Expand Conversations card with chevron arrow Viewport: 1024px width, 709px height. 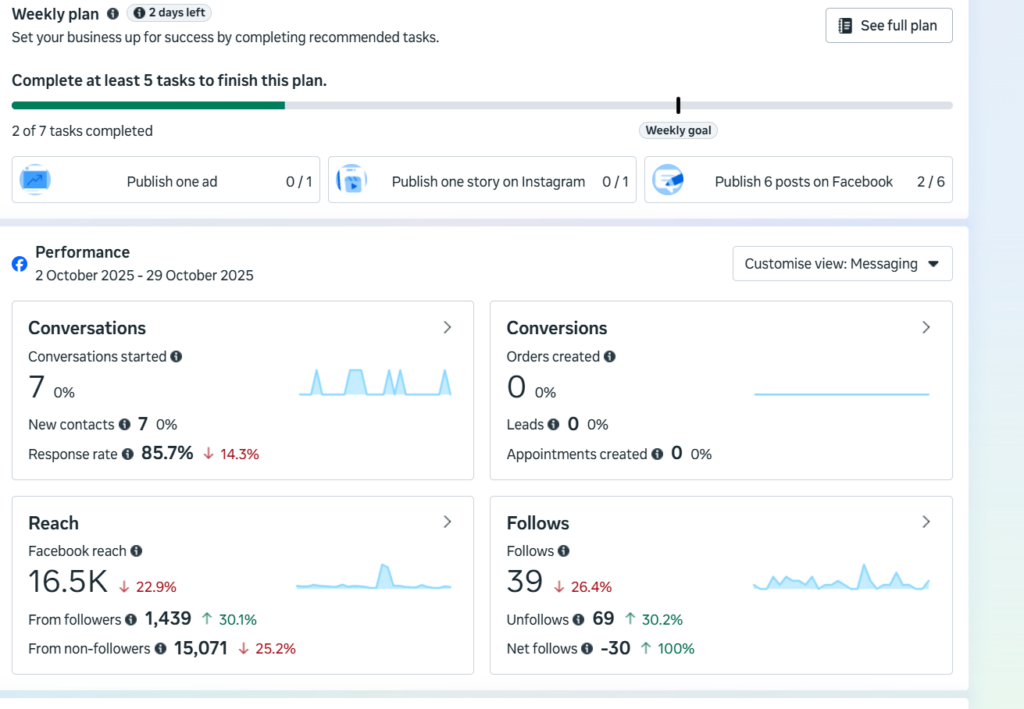447,327
